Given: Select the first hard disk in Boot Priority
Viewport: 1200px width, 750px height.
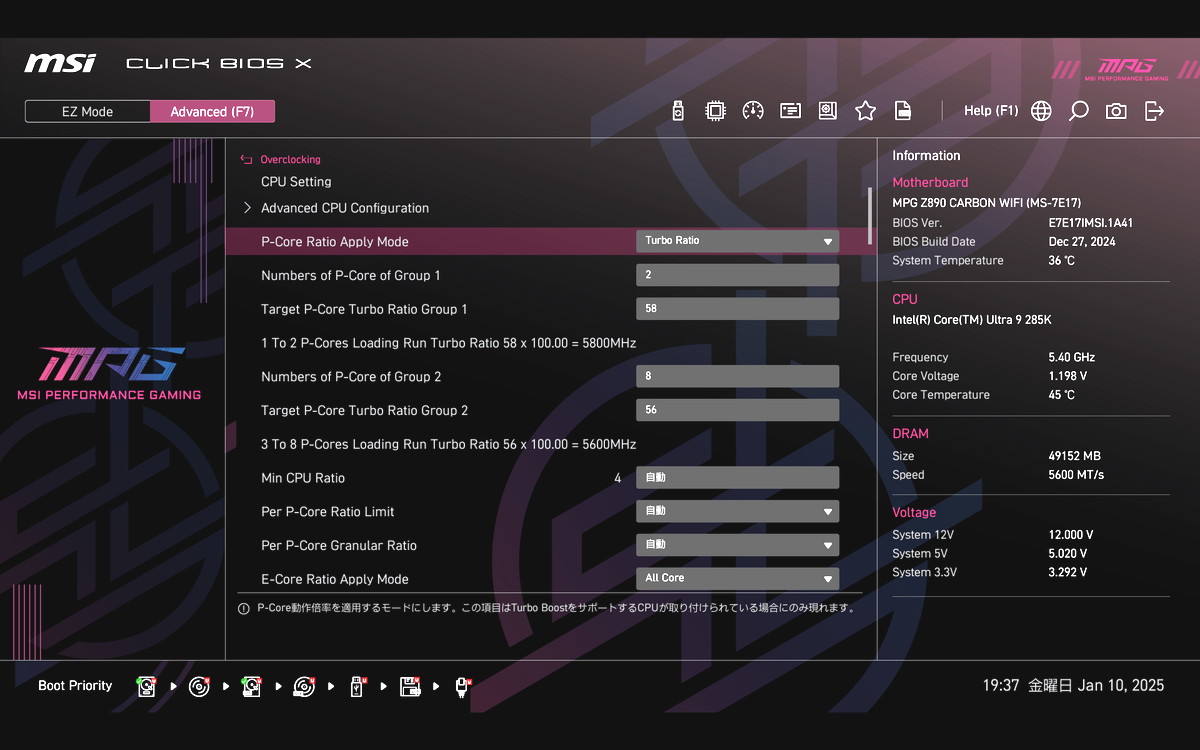Looking at the screenshot, I should coord(147,686).
